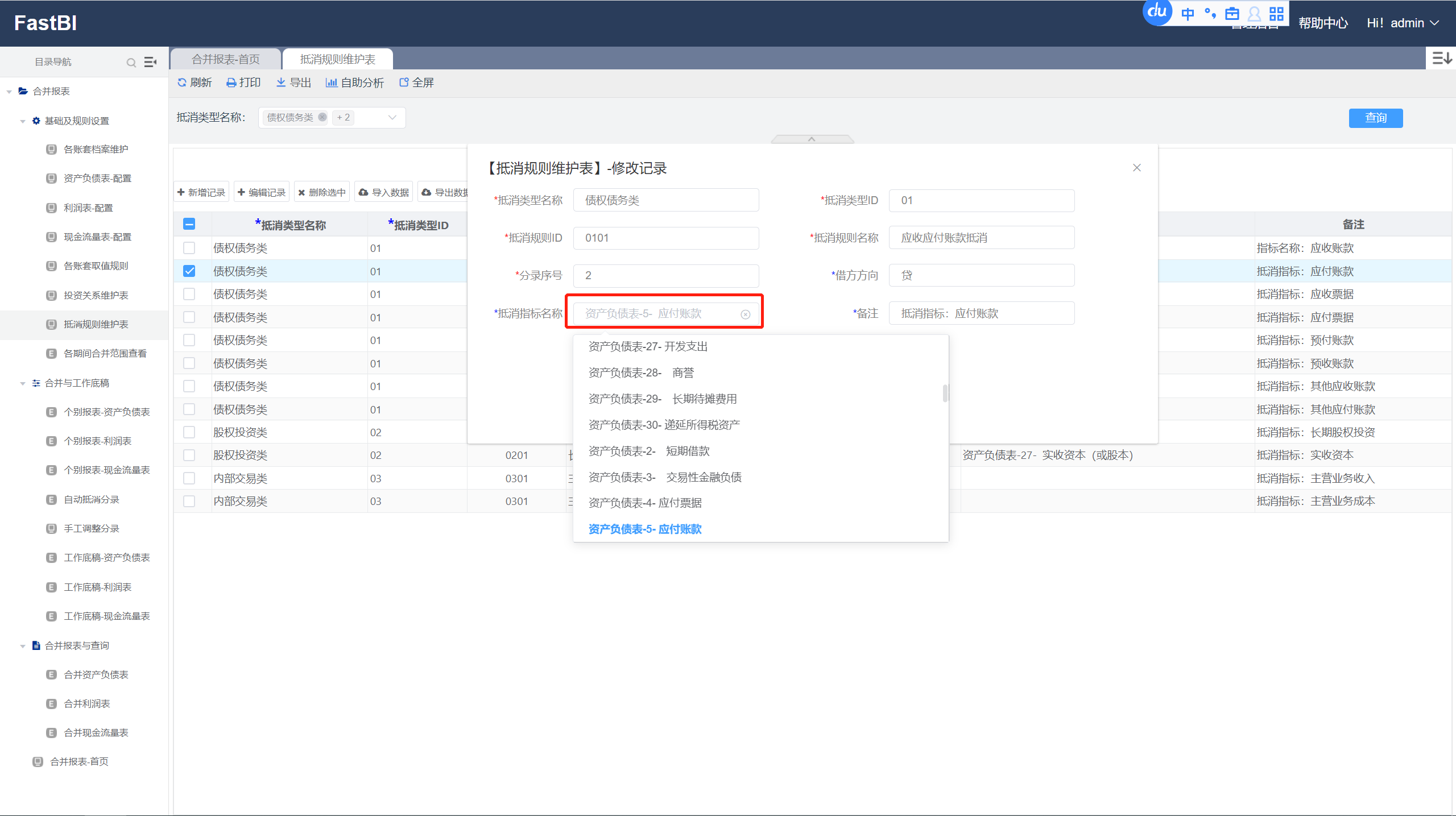This screenshot has width=1456, height=816.
Task: Click the 新增记录 button
Action: [201, 192]
